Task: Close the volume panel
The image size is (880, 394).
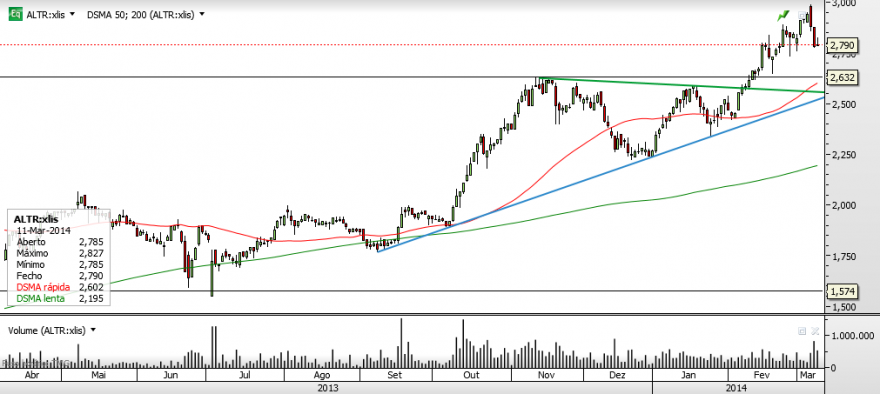Action: pos(815,331)
